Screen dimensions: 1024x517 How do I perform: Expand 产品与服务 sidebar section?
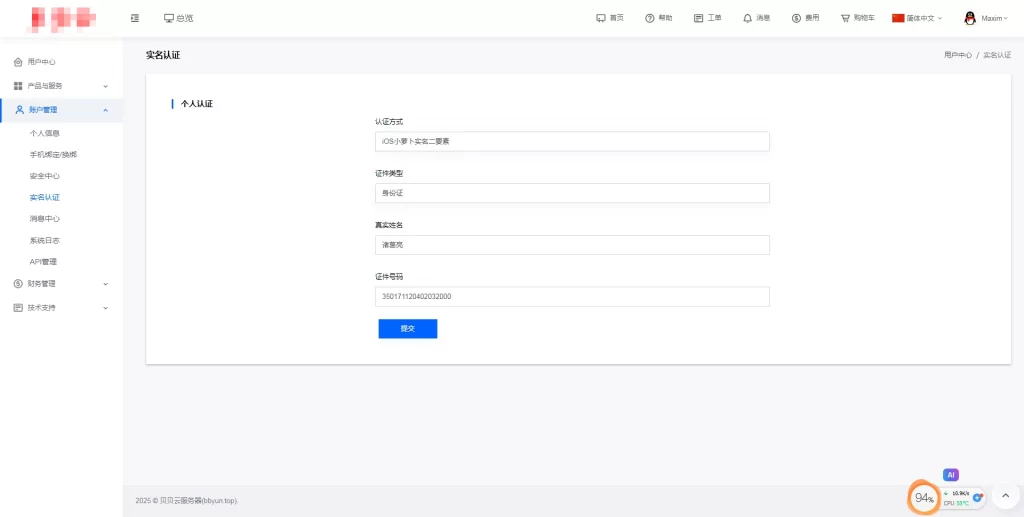coord(61,86)
